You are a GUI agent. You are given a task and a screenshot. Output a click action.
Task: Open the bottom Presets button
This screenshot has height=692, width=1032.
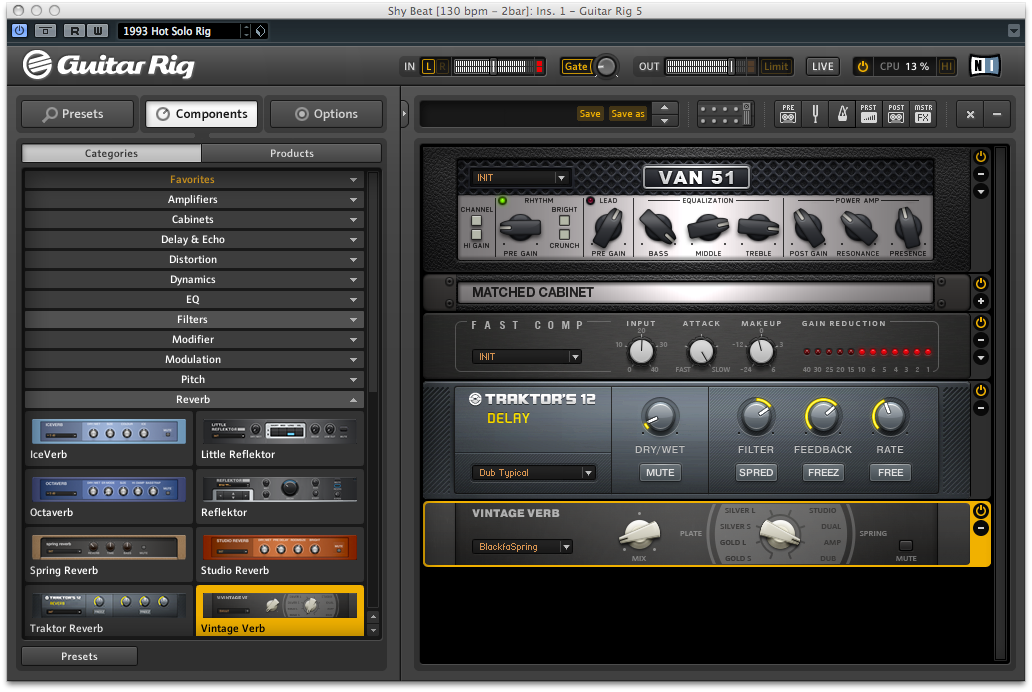(x=80, y=656)
